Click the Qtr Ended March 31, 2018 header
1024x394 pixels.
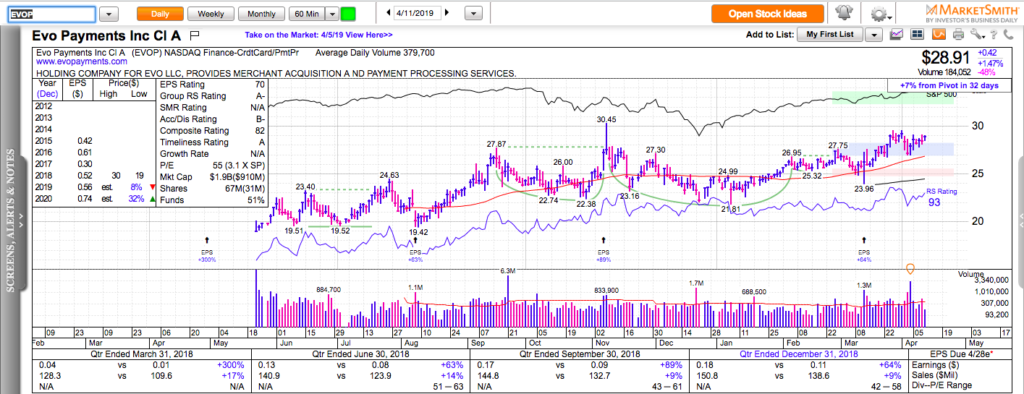click(x=142, y=354)
